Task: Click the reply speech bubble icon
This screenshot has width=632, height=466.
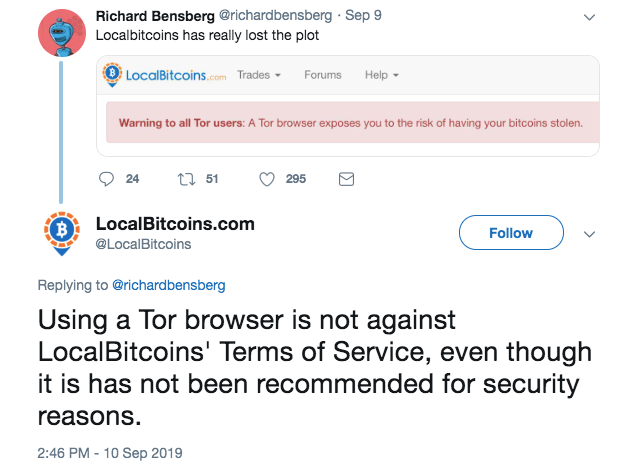Action: (x=106, y=179)
